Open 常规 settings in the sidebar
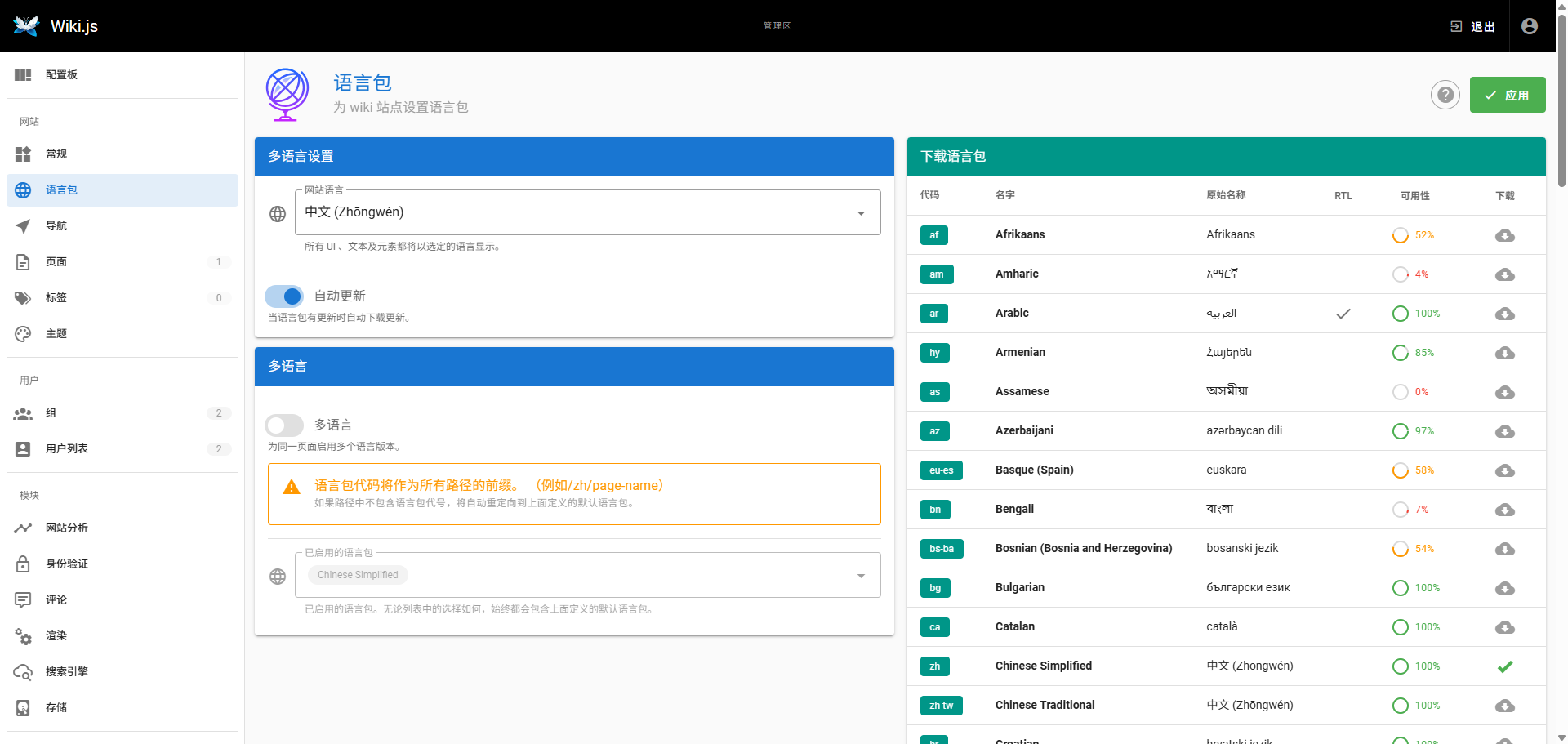Screen dimensions: 1568x744 [122, 154]
